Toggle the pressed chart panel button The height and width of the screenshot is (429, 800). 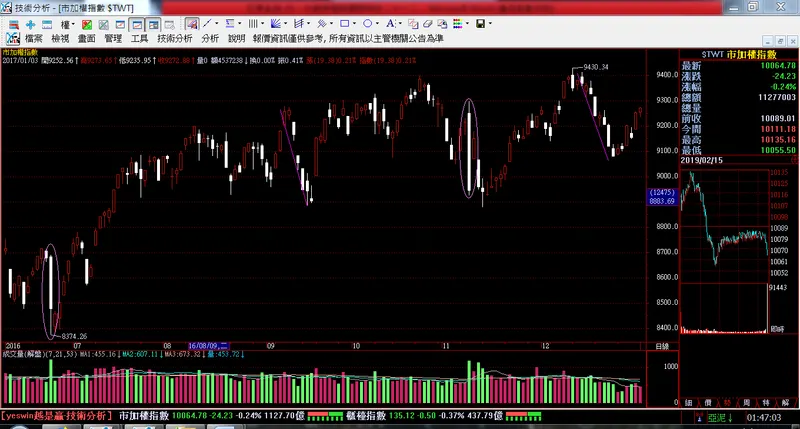click(x=137, y=24)
